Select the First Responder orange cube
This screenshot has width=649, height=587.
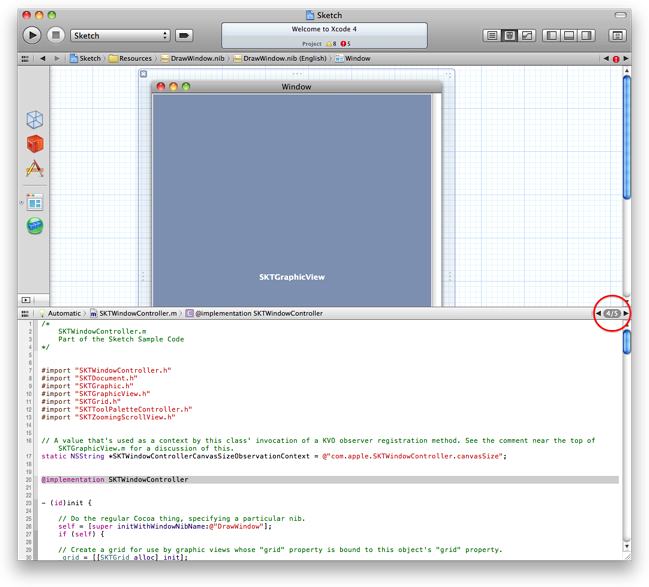click(35, 145)
